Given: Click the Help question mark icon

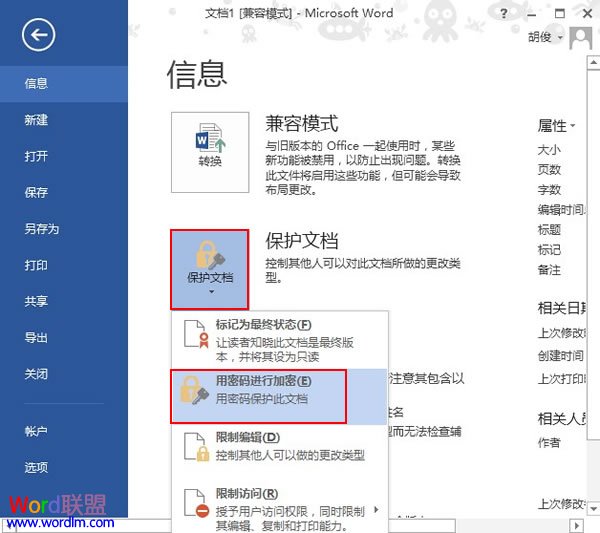Looking at the screenshot, I should pos(504,14).
